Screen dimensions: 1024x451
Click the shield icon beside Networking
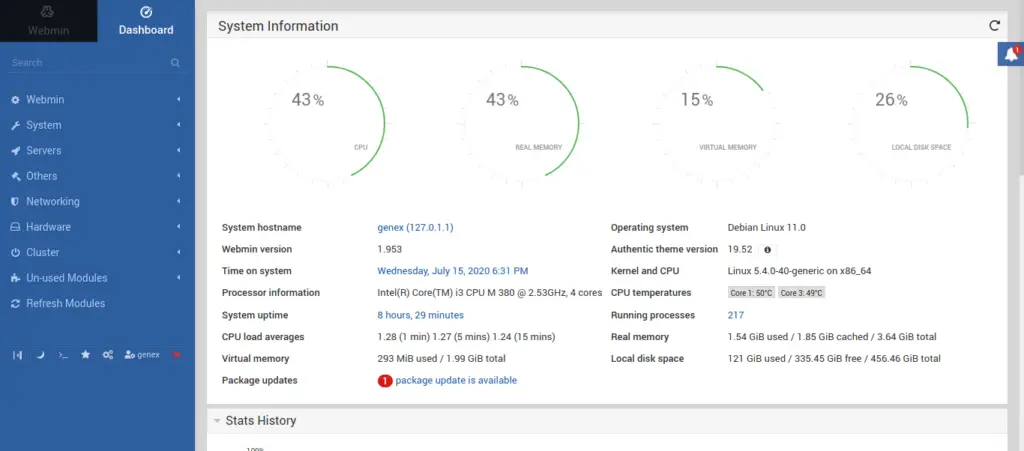(x=16, y=202)
